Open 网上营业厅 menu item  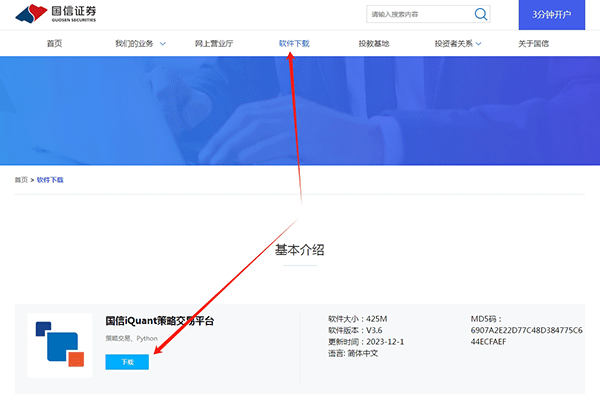pos(214,44)
